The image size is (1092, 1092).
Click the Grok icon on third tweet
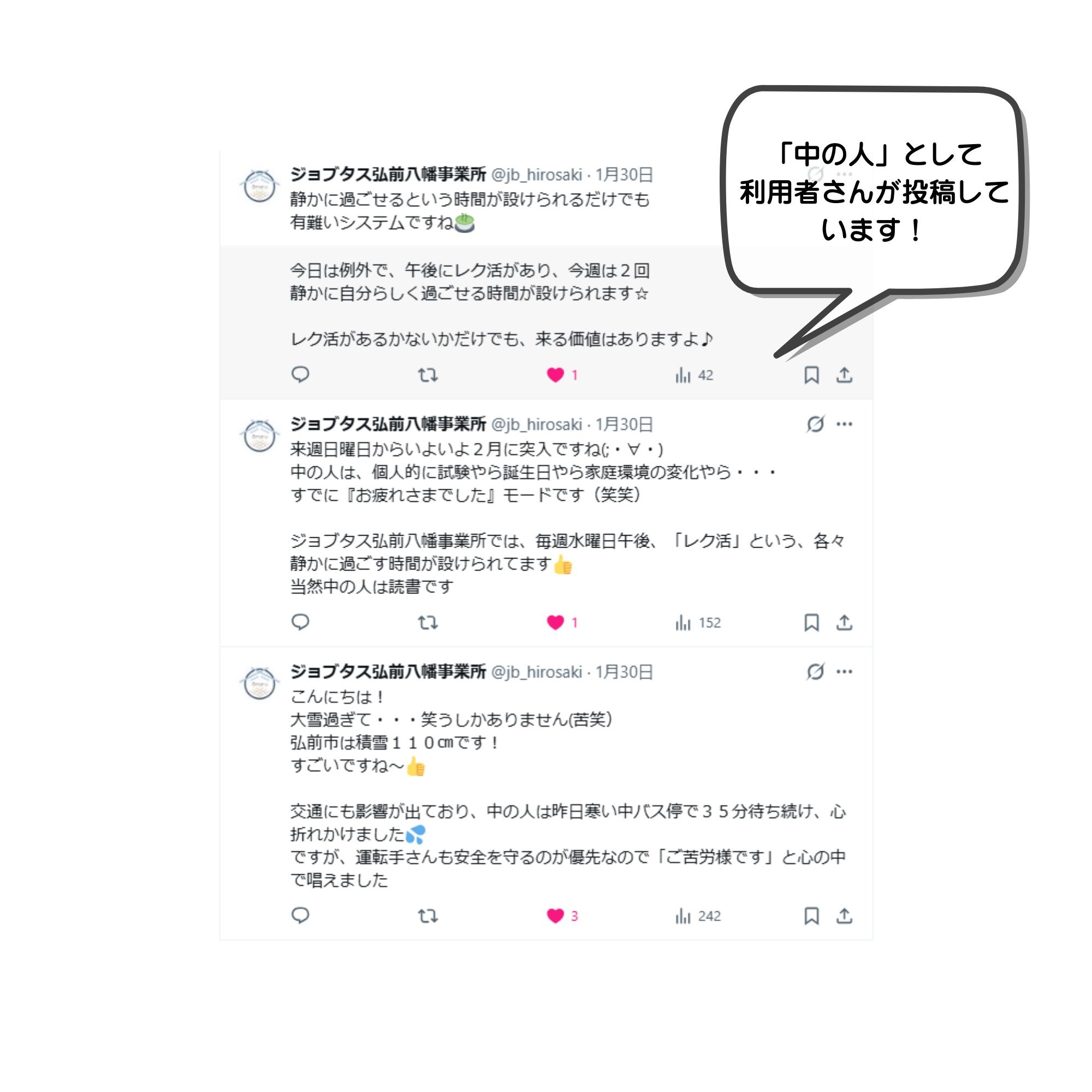(815, 672)
